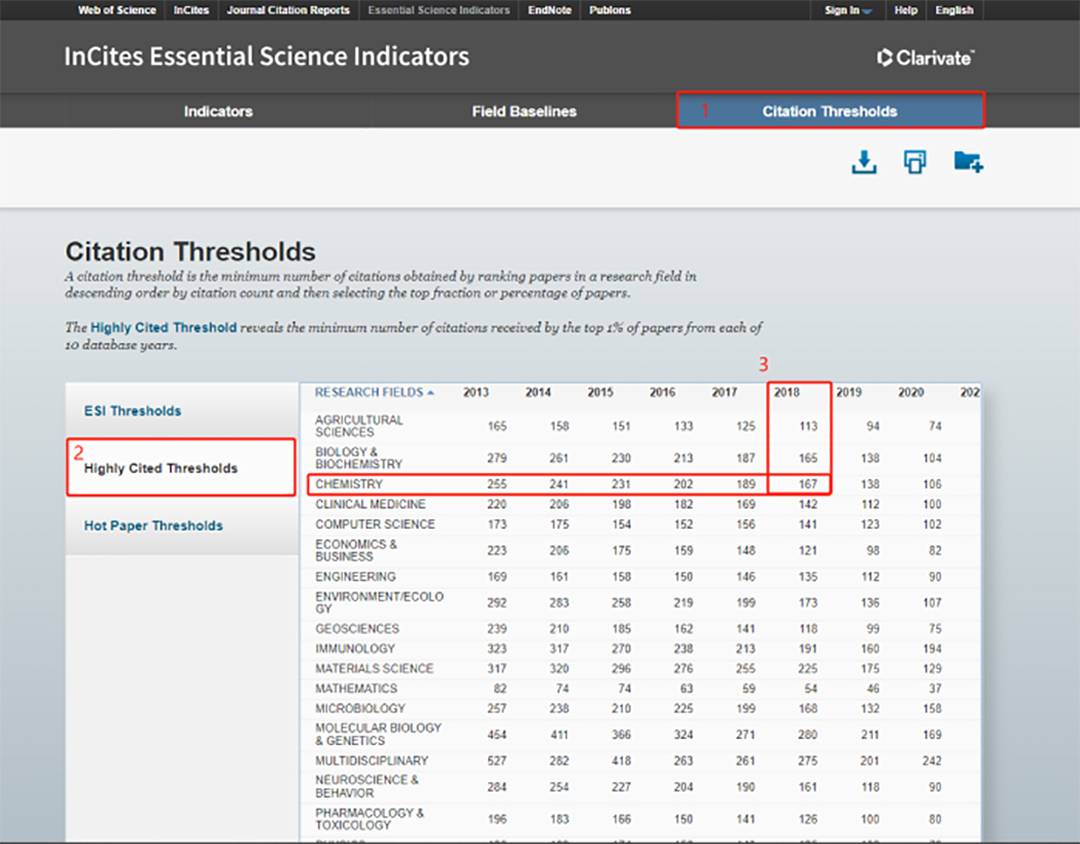
Task: Click the 2013 column header
Action: 476,392
